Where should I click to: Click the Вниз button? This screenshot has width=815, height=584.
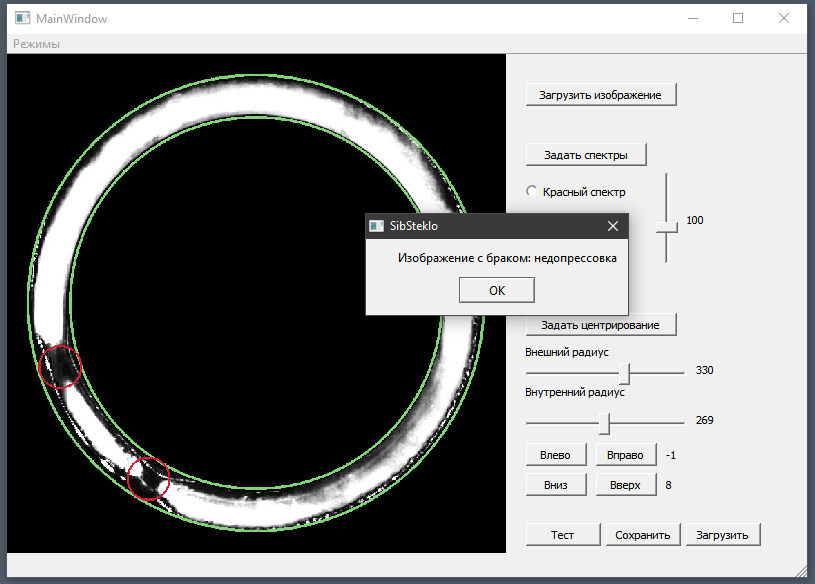(556, 485)
